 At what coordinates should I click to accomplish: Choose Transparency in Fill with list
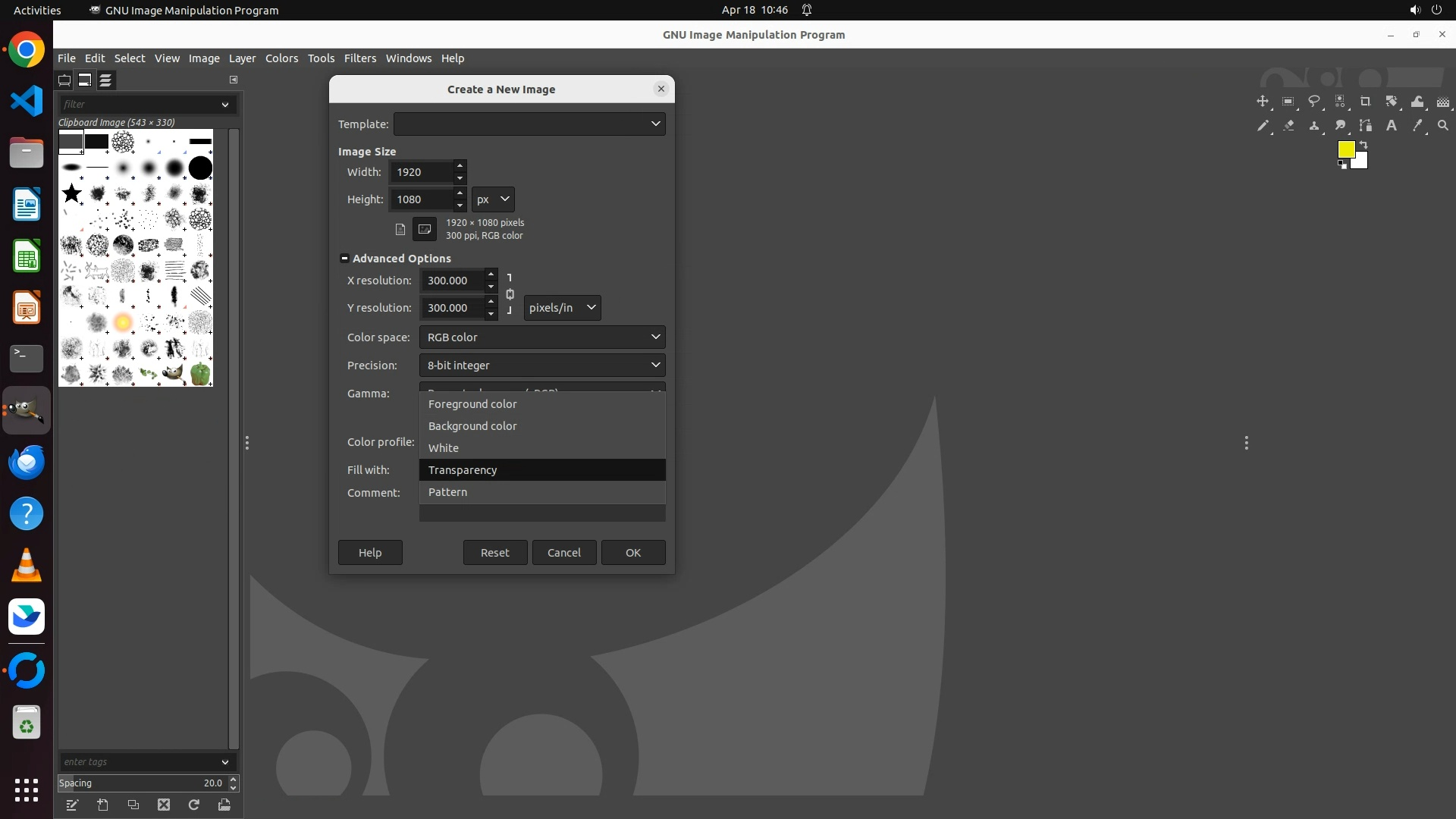[541, 470]
